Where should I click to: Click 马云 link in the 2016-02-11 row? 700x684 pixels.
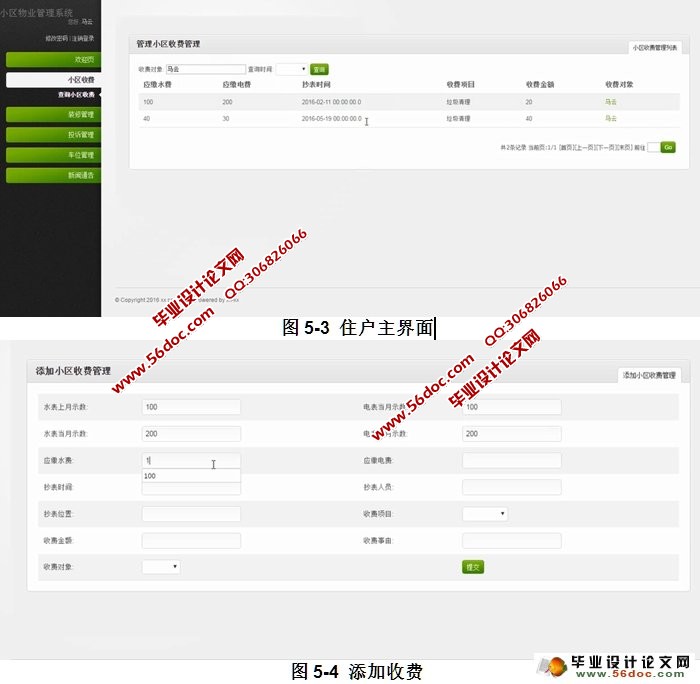tap(611, 102)
